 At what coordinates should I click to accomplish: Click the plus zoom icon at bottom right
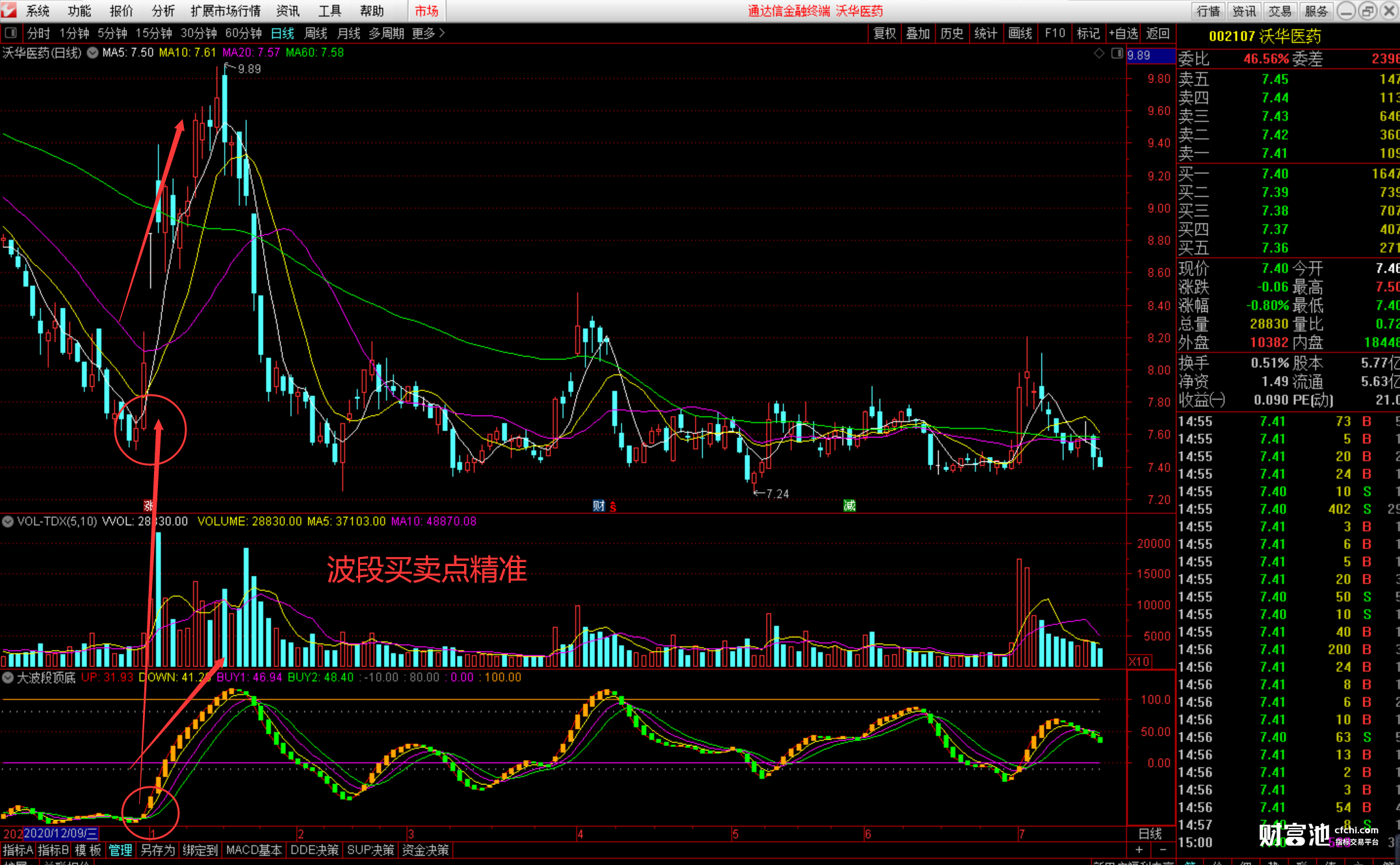[1139, 850]
